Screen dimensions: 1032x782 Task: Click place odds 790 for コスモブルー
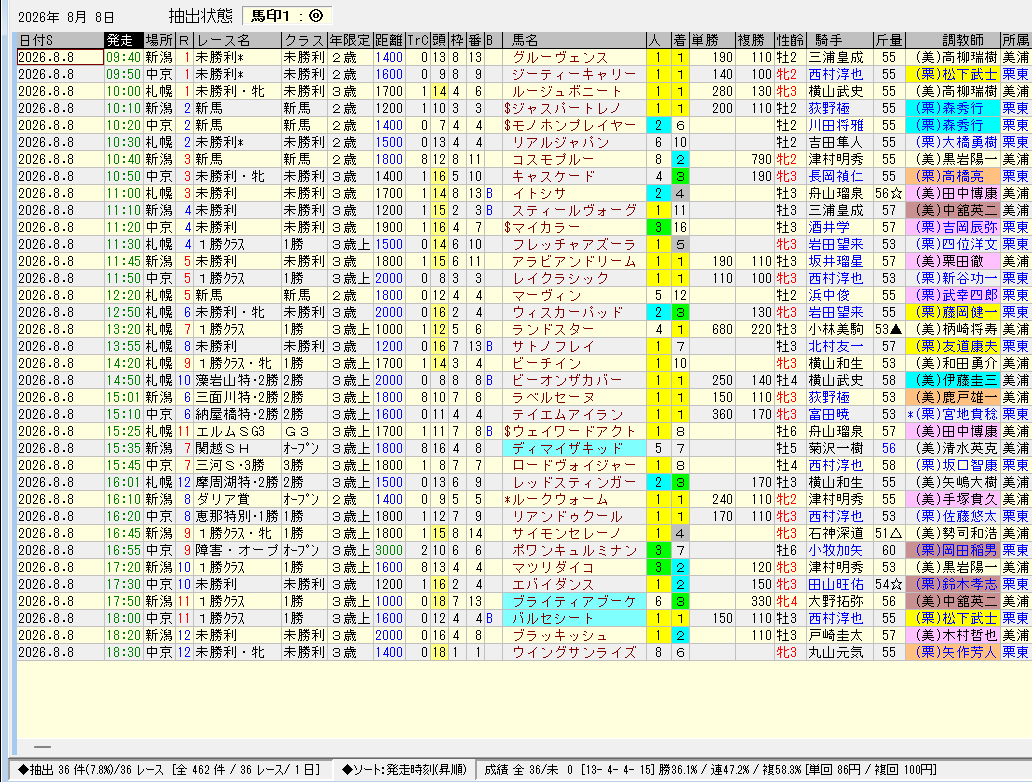tap(761, 159)
